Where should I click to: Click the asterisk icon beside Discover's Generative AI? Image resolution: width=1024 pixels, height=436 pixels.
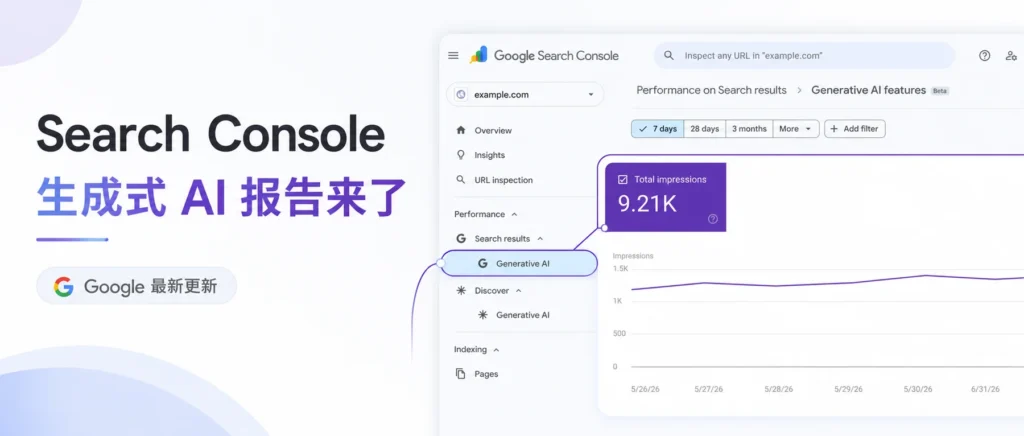[x=483, y=315]
